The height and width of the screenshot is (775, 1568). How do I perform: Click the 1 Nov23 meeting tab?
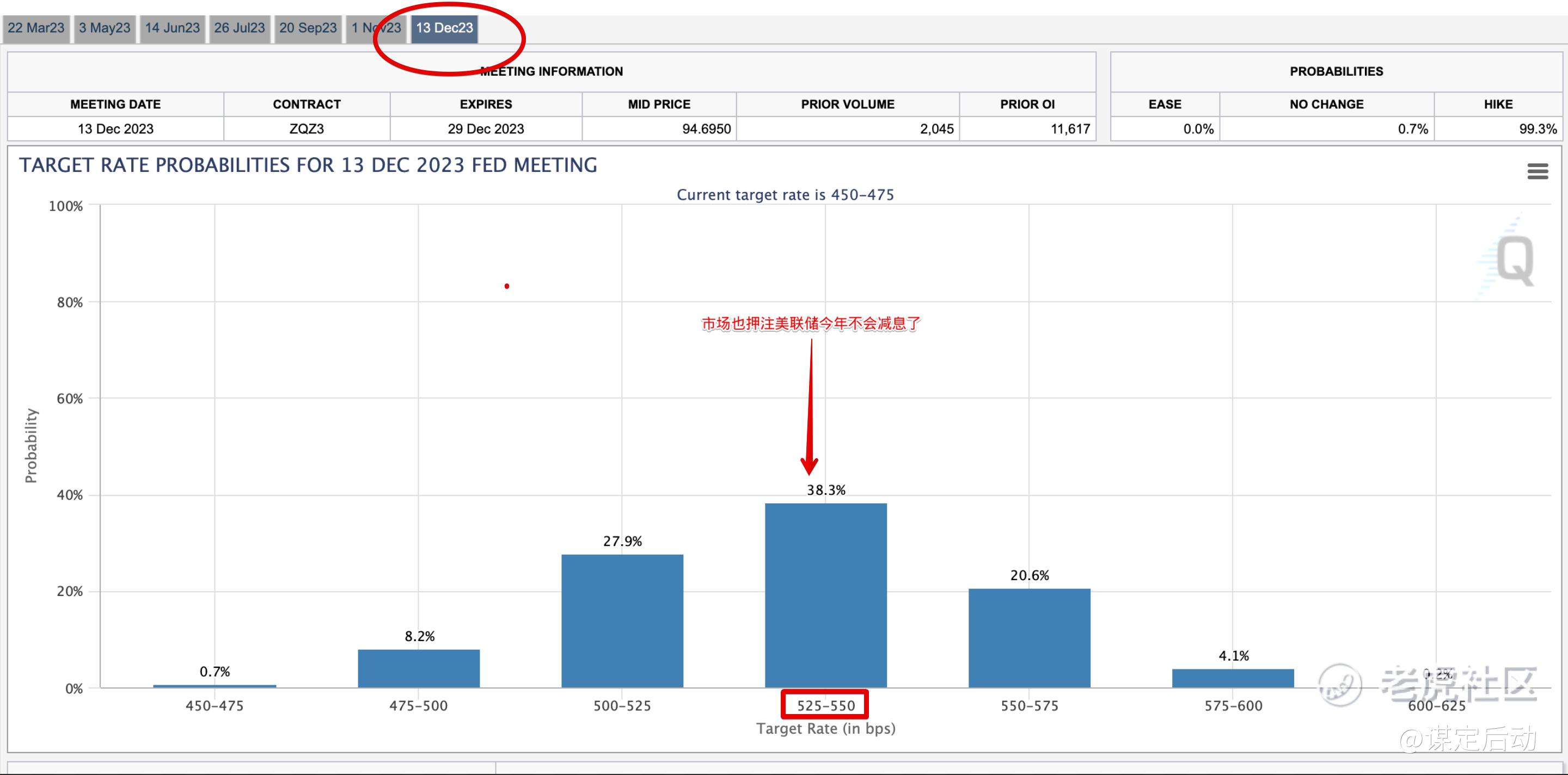tap(376, 28)
